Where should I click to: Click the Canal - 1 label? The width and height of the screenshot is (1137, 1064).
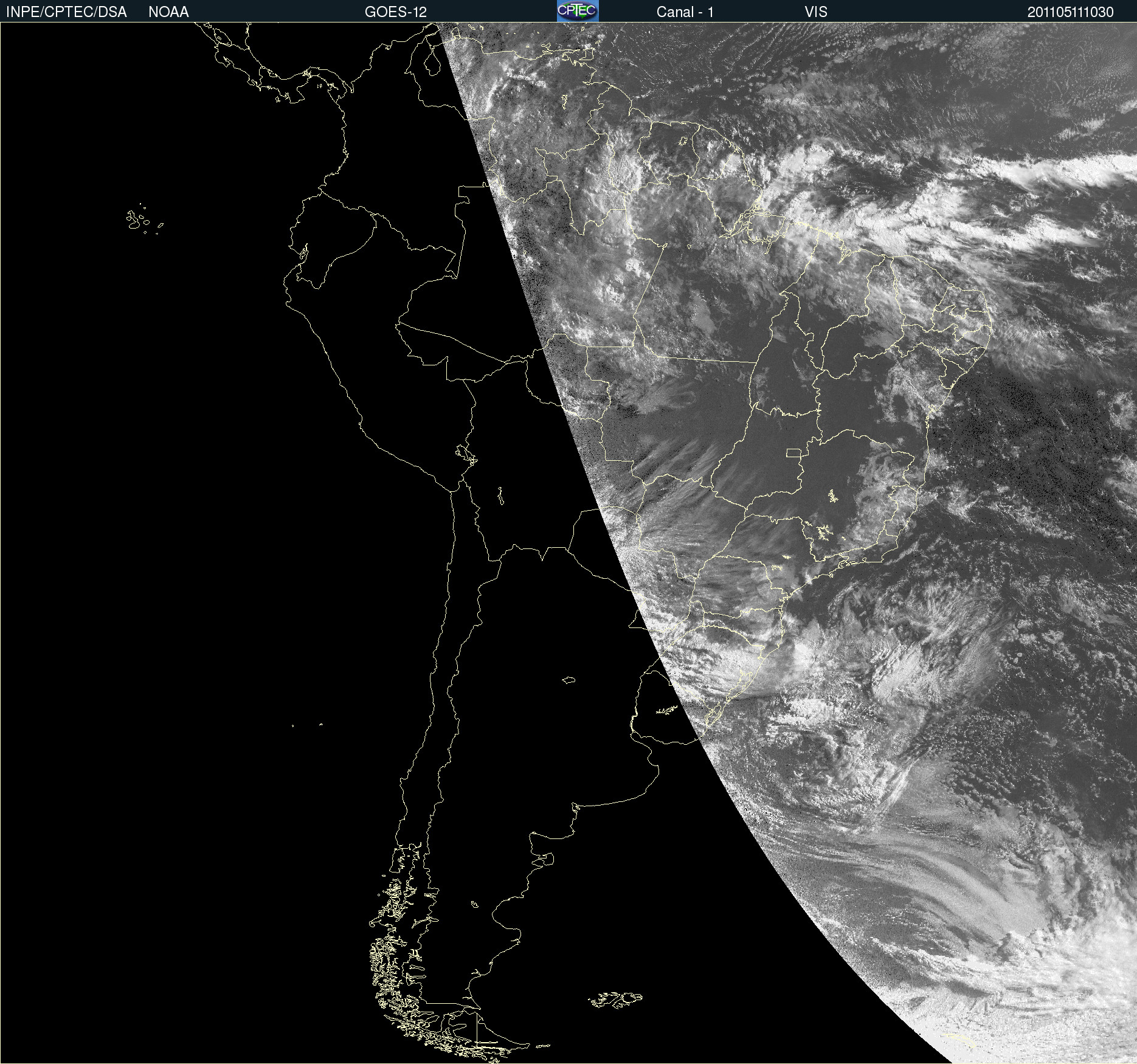685,12
